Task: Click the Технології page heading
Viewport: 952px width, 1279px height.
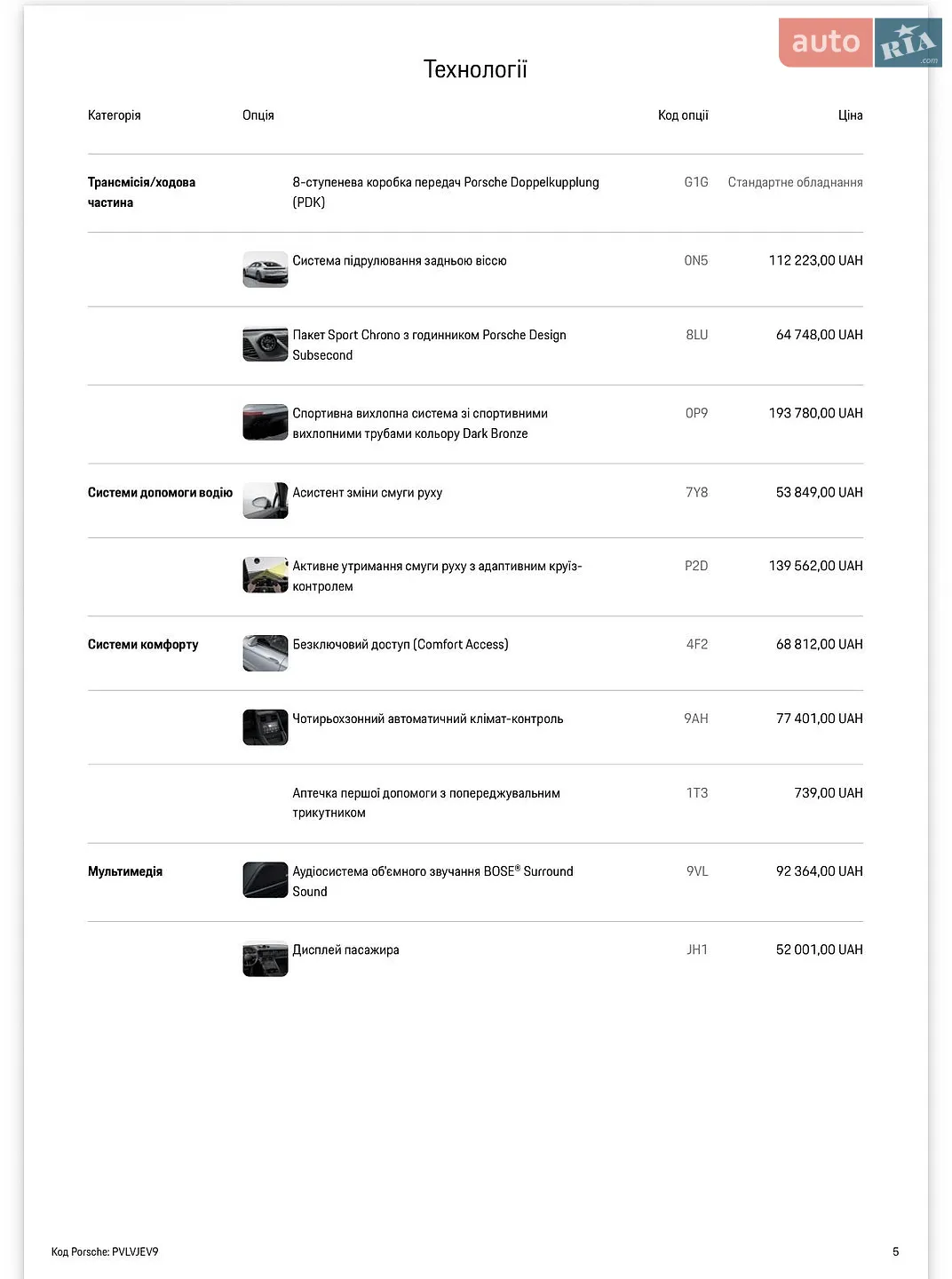Action: (475, 69)
